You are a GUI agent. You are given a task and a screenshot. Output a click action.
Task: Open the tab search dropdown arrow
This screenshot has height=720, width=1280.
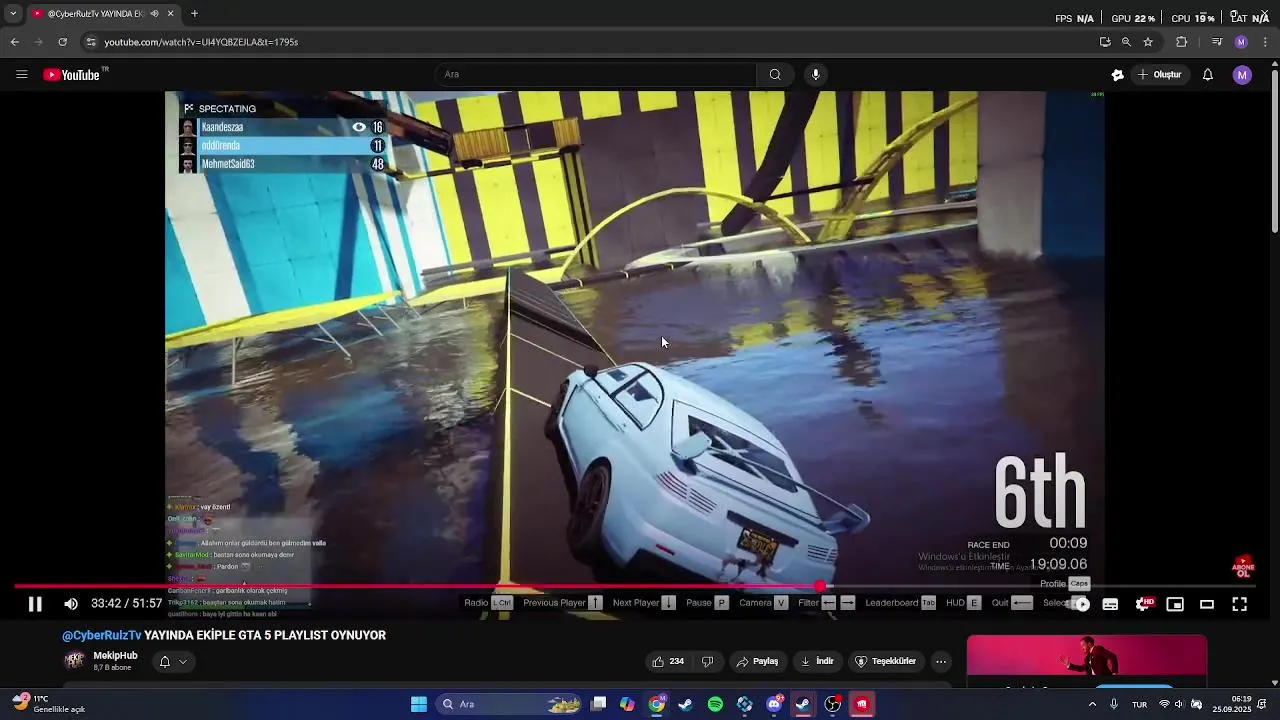pyautogui.click(x=13, y=14)
